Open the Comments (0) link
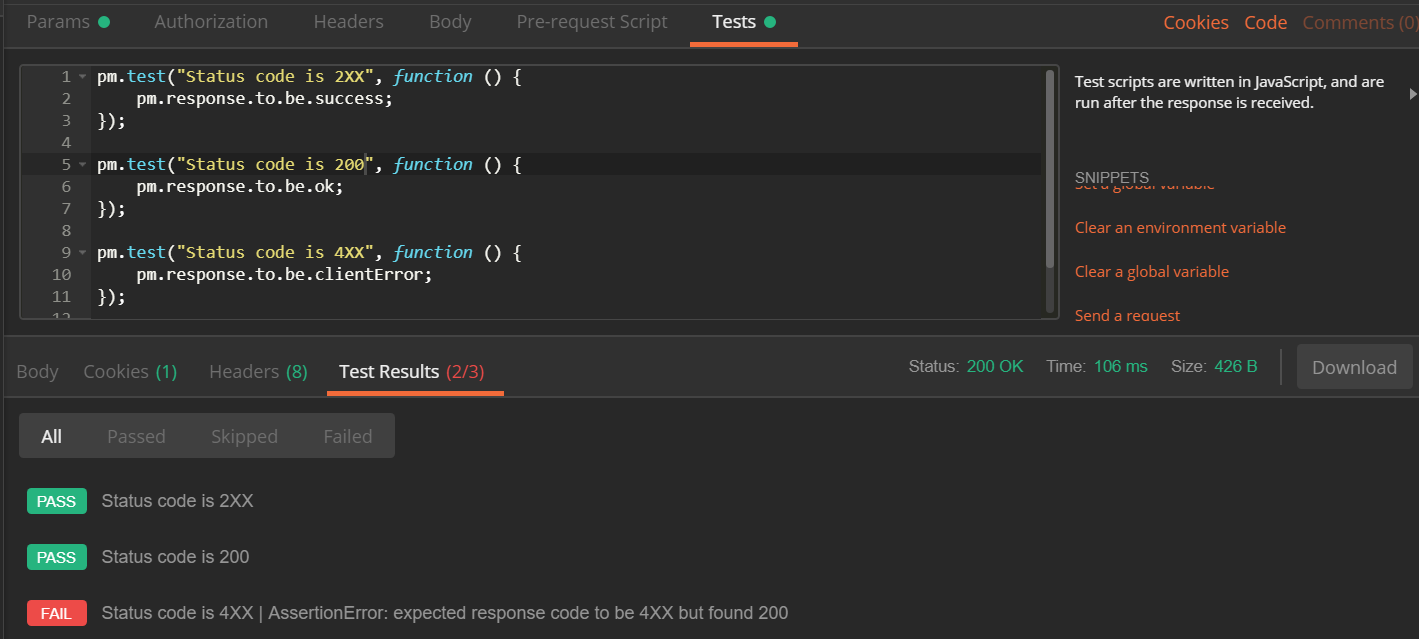 pos(1360,23)
